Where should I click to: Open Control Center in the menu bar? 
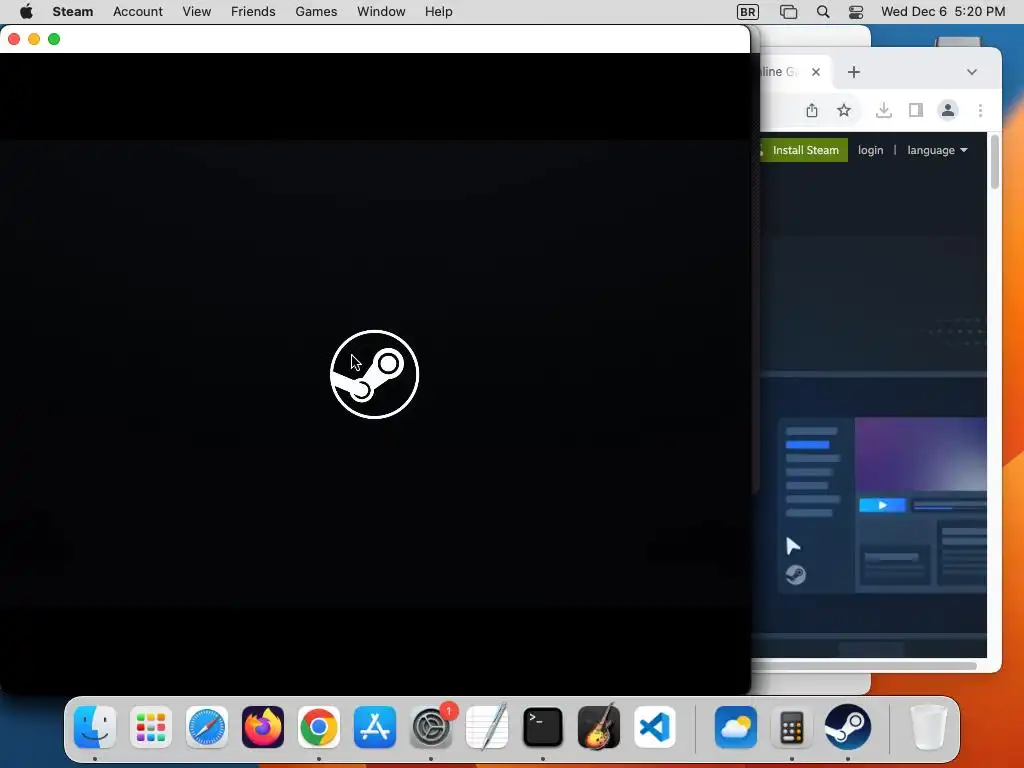coord(856,12)
